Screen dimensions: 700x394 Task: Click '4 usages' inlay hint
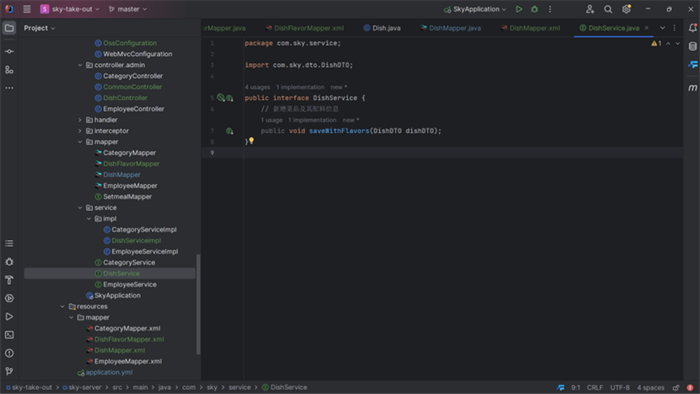257,87
